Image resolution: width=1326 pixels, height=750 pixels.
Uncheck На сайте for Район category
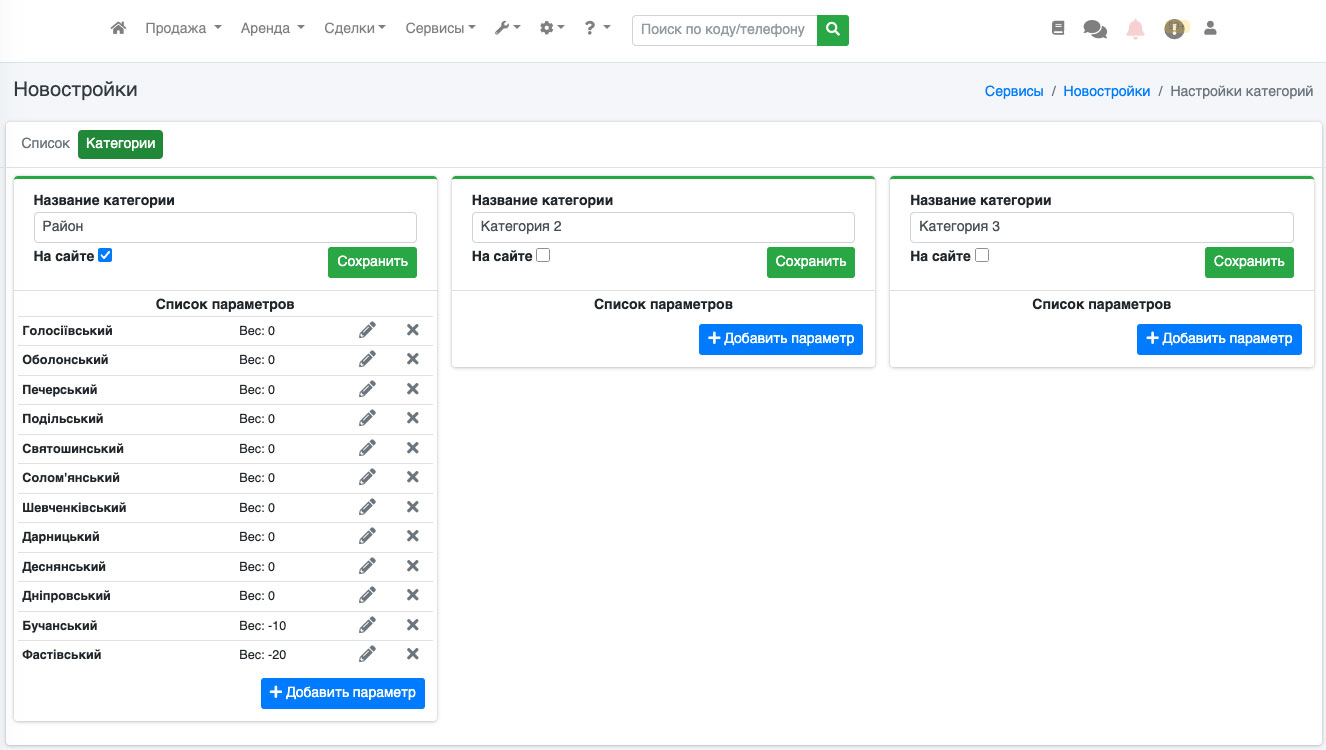click(105, 256)
